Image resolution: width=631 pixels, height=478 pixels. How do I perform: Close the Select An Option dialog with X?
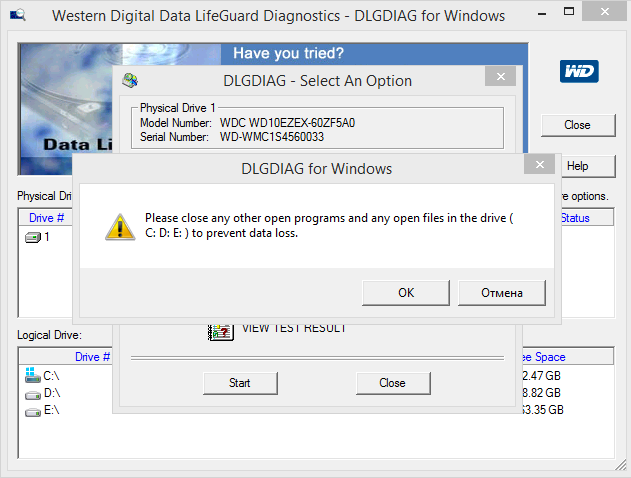(x=500, y=76)
